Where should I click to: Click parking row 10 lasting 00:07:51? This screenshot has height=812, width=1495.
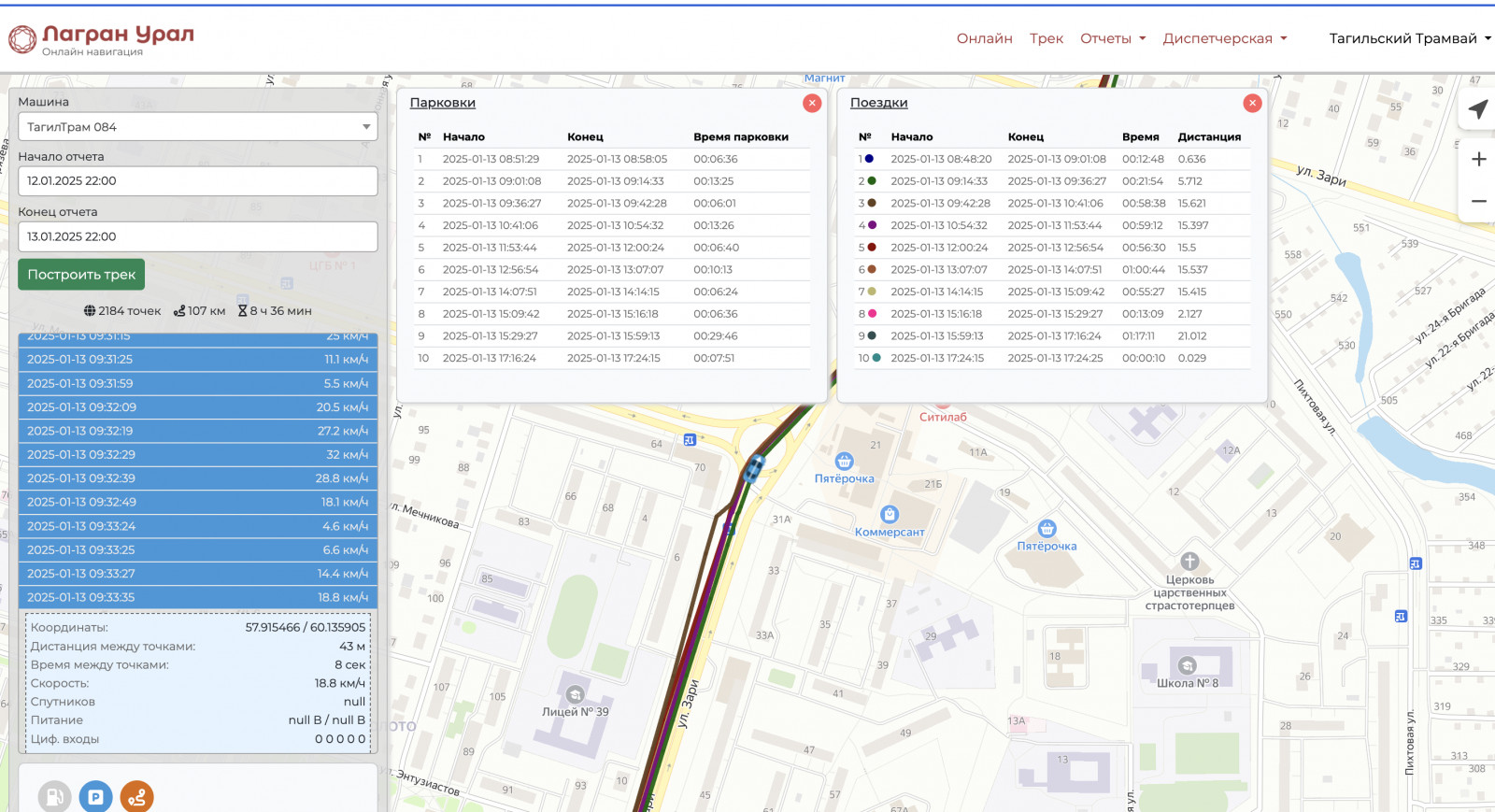pyautogui.click(x=612, y=358)
